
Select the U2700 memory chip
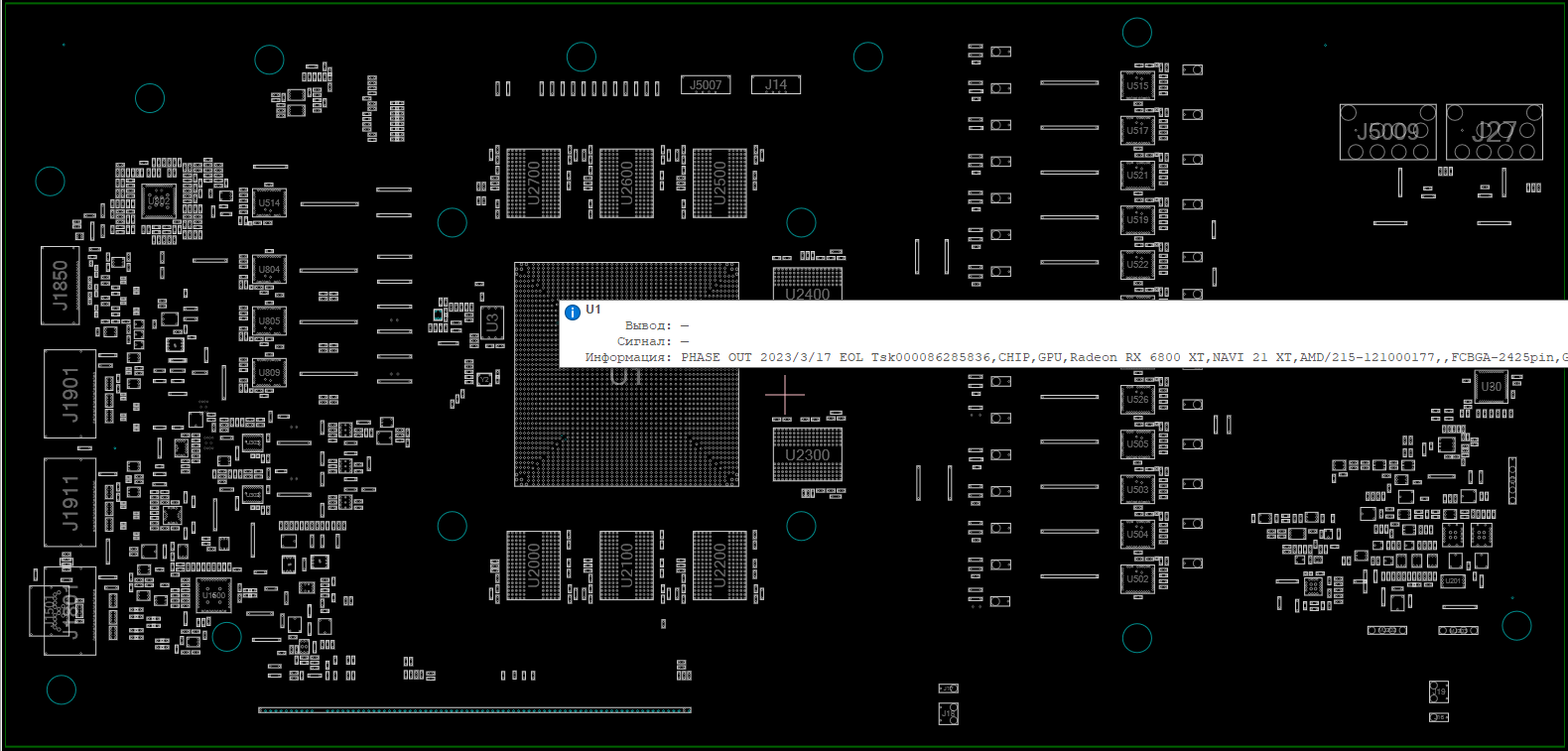tap(533, 184)
